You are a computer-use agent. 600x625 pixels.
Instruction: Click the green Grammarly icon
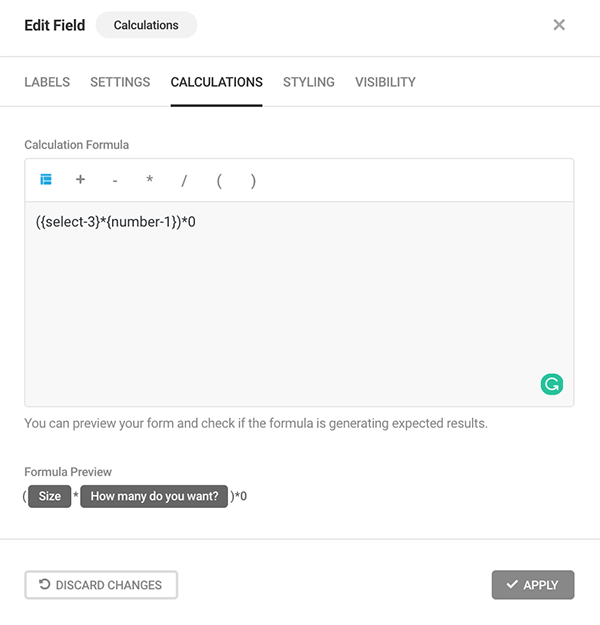tap(551, 383)
